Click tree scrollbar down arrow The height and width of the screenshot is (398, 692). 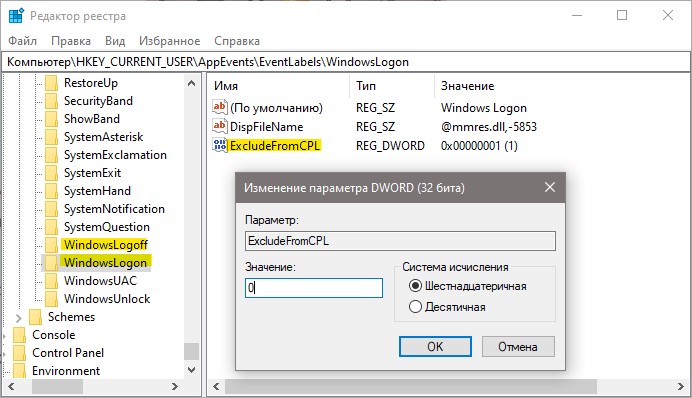192,370
